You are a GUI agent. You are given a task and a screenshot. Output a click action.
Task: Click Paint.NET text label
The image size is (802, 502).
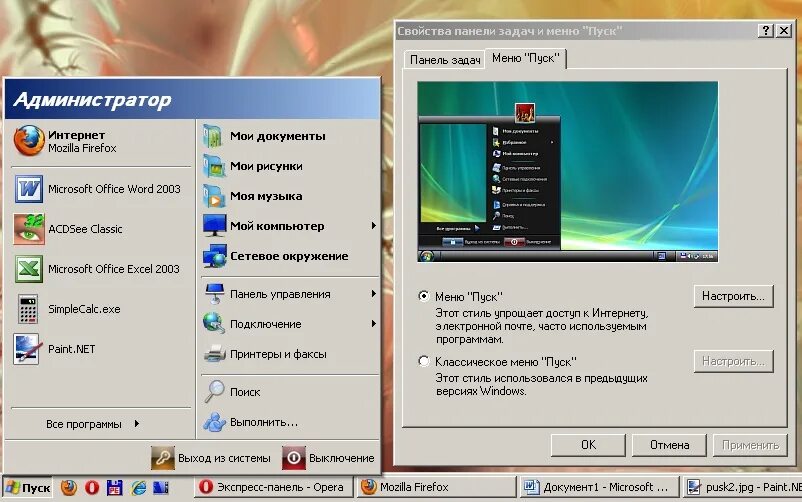[x=72, y=349]
